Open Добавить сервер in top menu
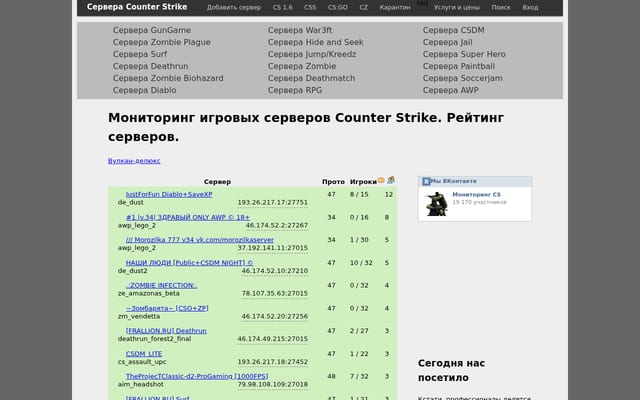The image size is (640, 400). [x=234, y=7]
